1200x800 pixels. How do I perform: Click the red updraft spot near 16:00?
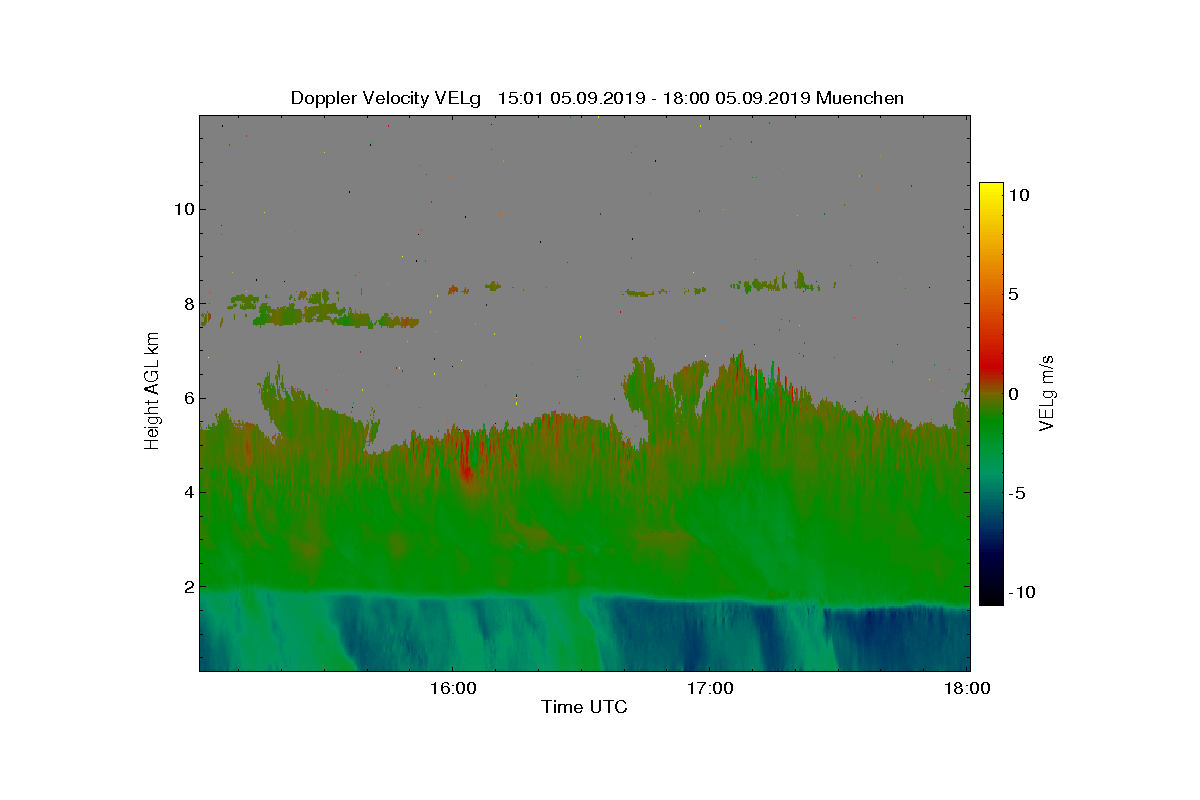click(x=466, y=468)
